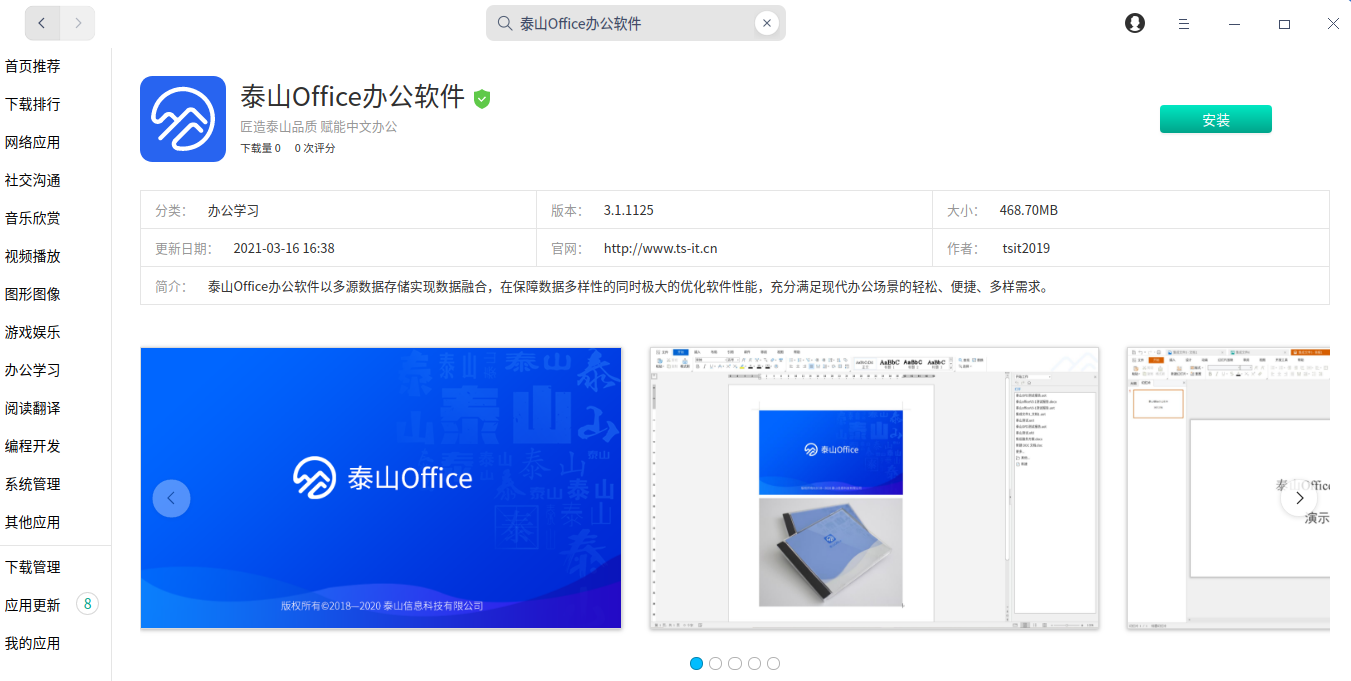1351x681 pixels.
Task: Minimize the app store window
Action: click(x=1235, y=23)
